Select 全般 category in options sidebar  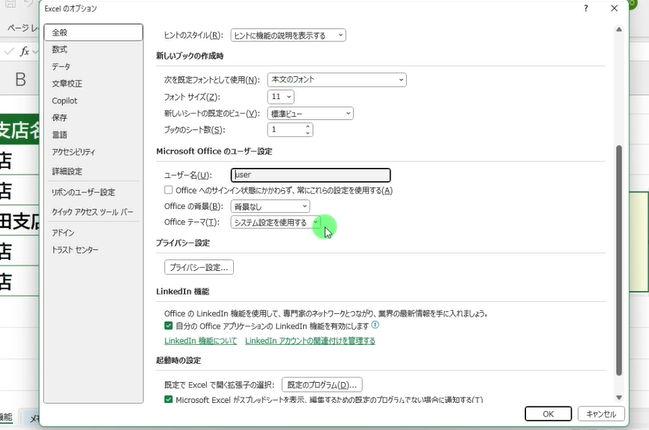[x=93, y=32]
